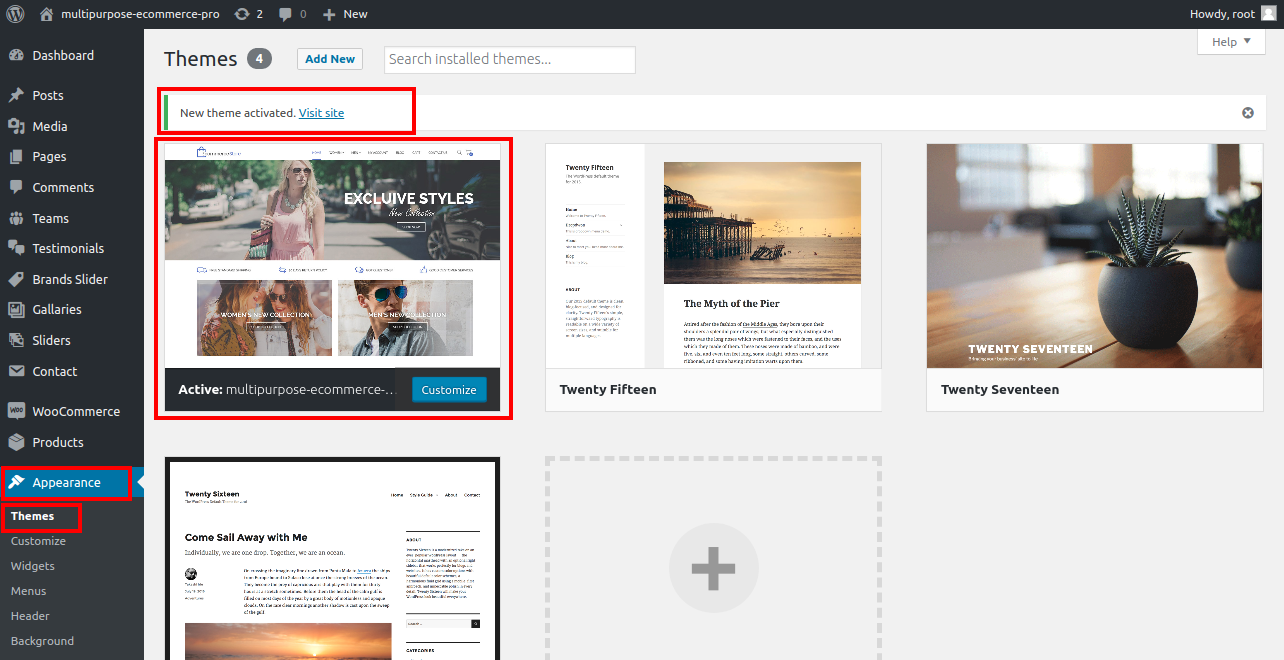Open the WordPress logo menu
The image size is (1284, 660).
(x=16, y=14)
